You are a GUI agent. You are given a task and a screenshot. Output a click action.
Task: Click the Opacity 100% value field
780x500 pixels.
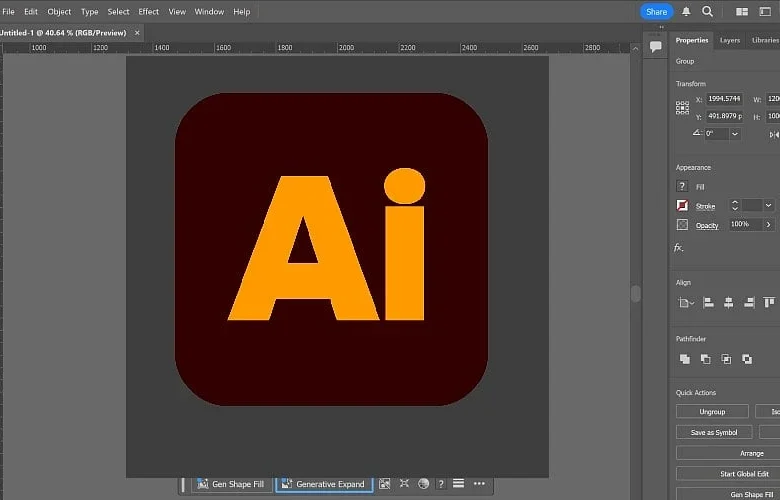coord(745,224)
